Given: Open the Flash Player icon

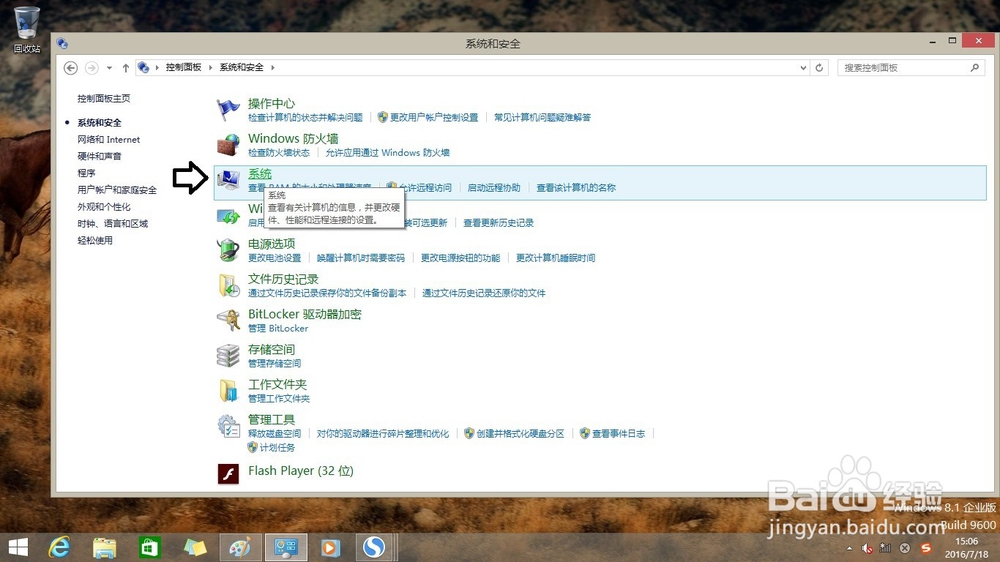Looking at the screenshot, I should click(228, 473).
